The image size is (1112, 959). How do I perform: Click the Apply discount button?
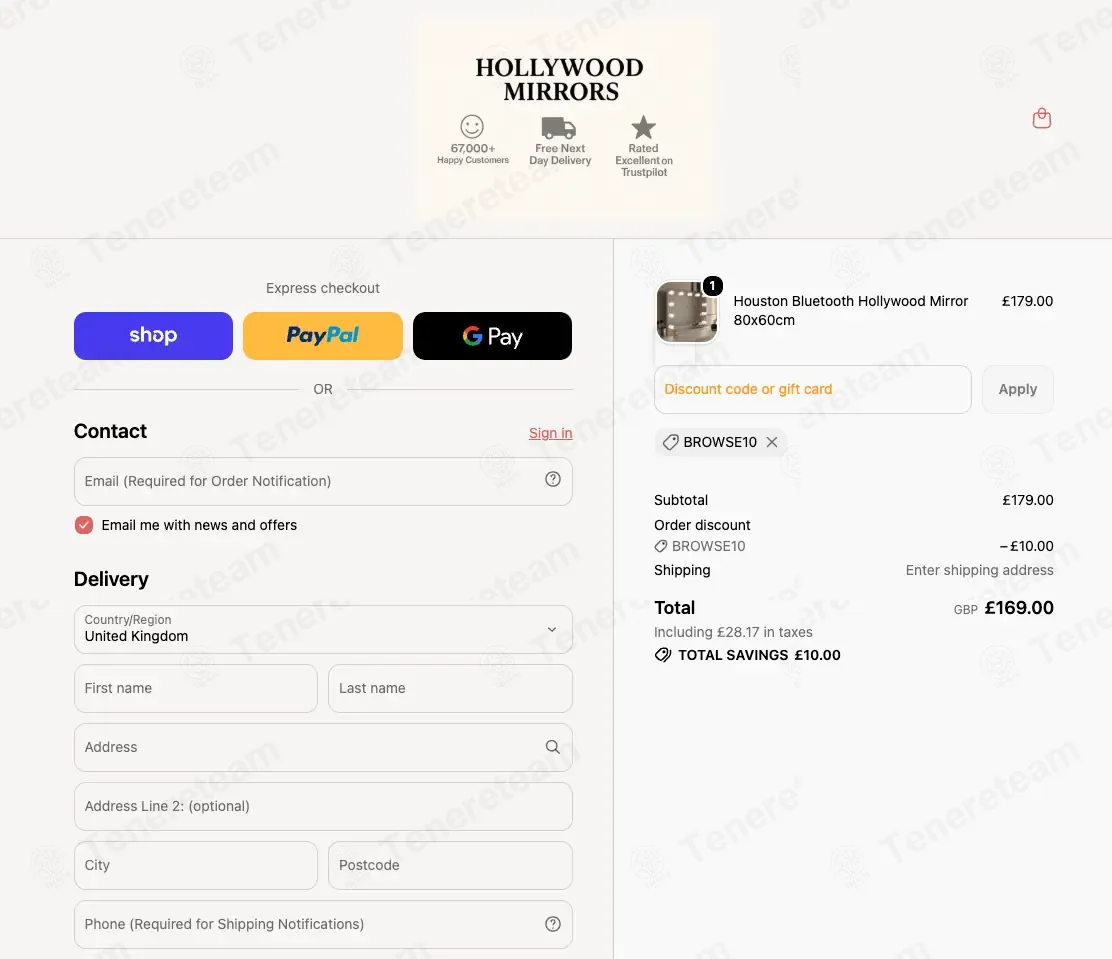click(x=1018, y=389)
